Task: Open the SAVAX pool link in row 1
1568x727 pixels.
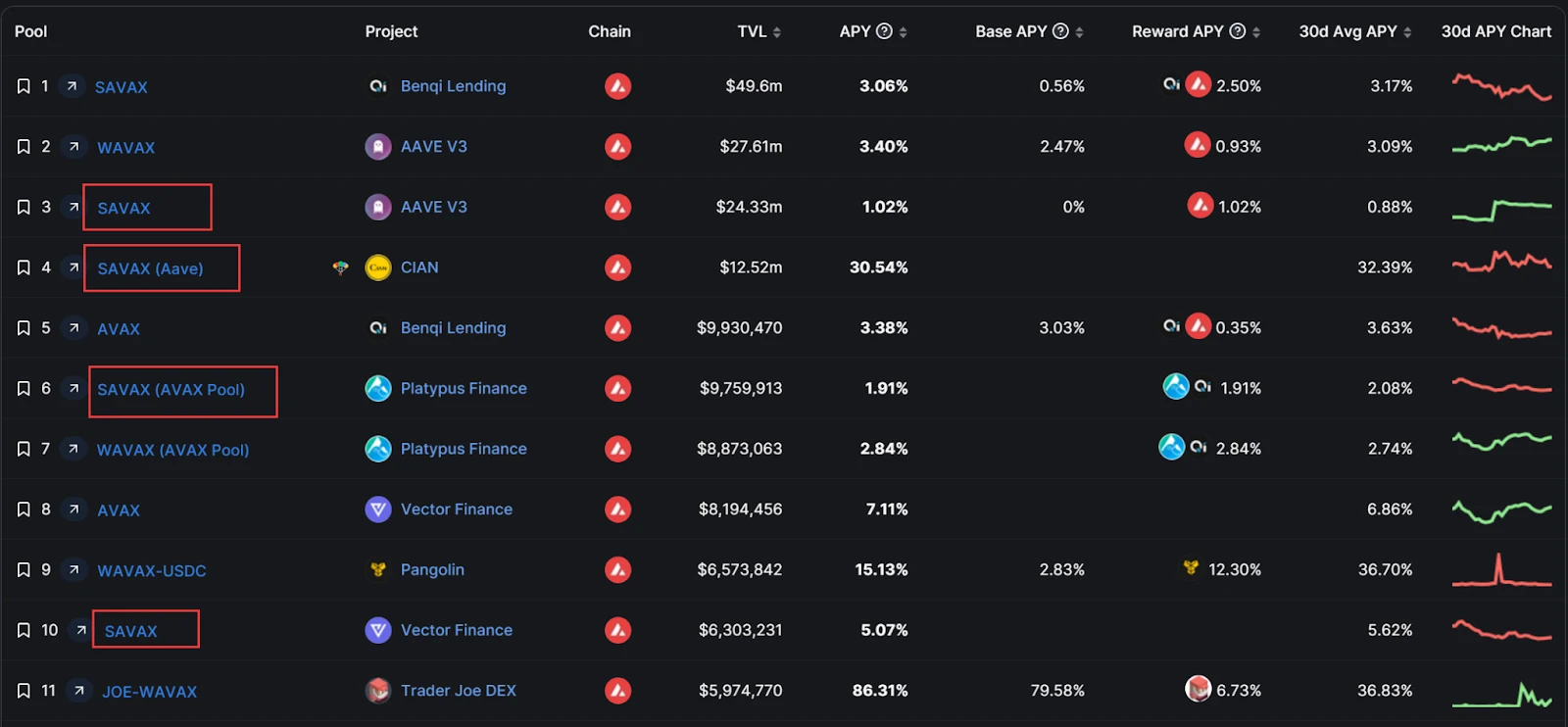Action: pos(122,87)
